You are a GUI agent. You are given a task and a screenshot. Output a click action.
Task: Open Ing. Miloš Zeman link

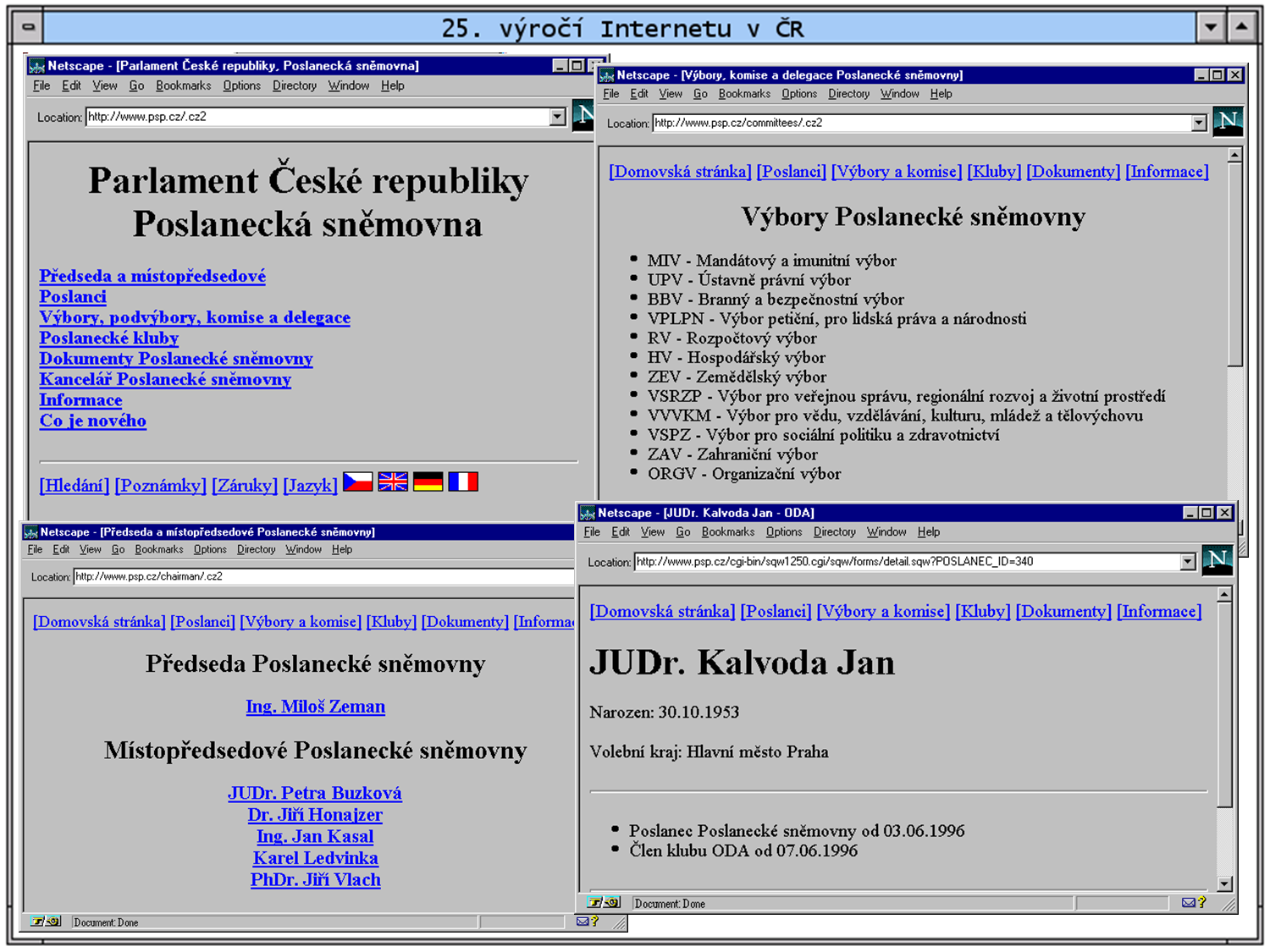pos(316,707)
